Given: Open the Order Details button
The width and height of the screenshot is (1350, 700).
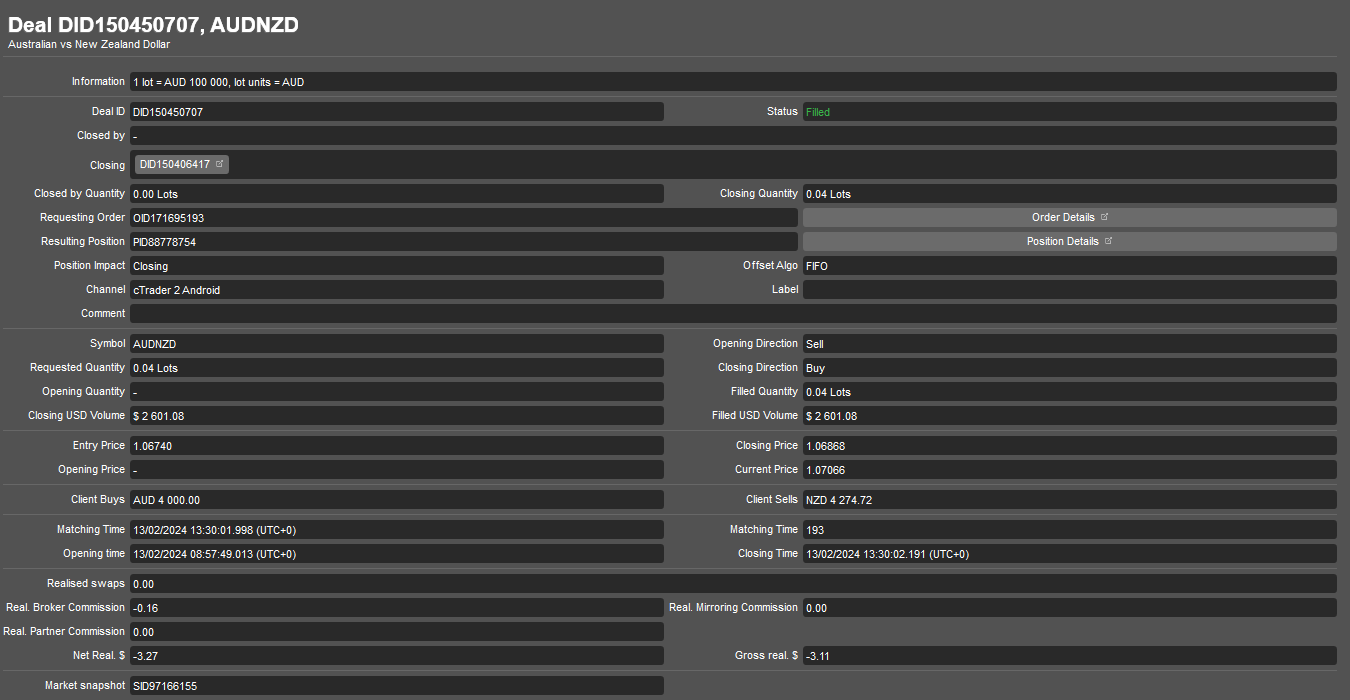Looking at the screenshot, I should coord(1063,217).
